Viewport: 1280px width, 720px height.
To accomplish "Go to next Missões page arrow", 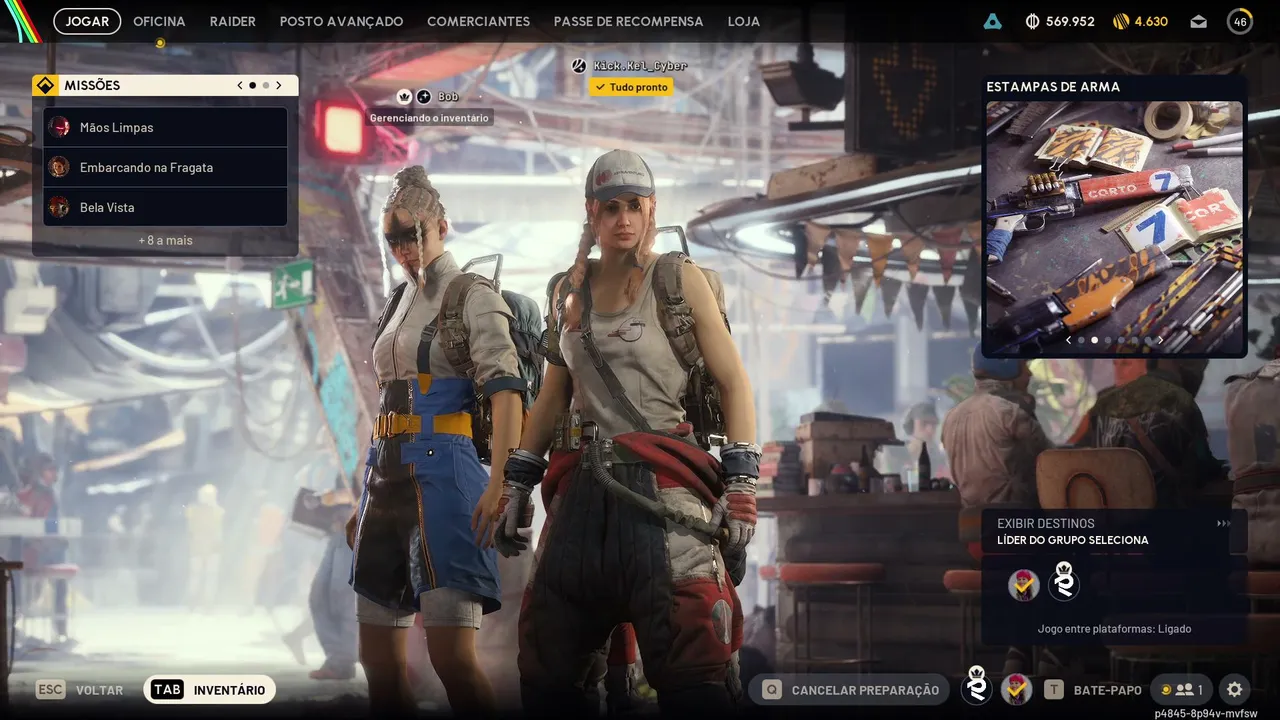I will click(x=279, y=86).
